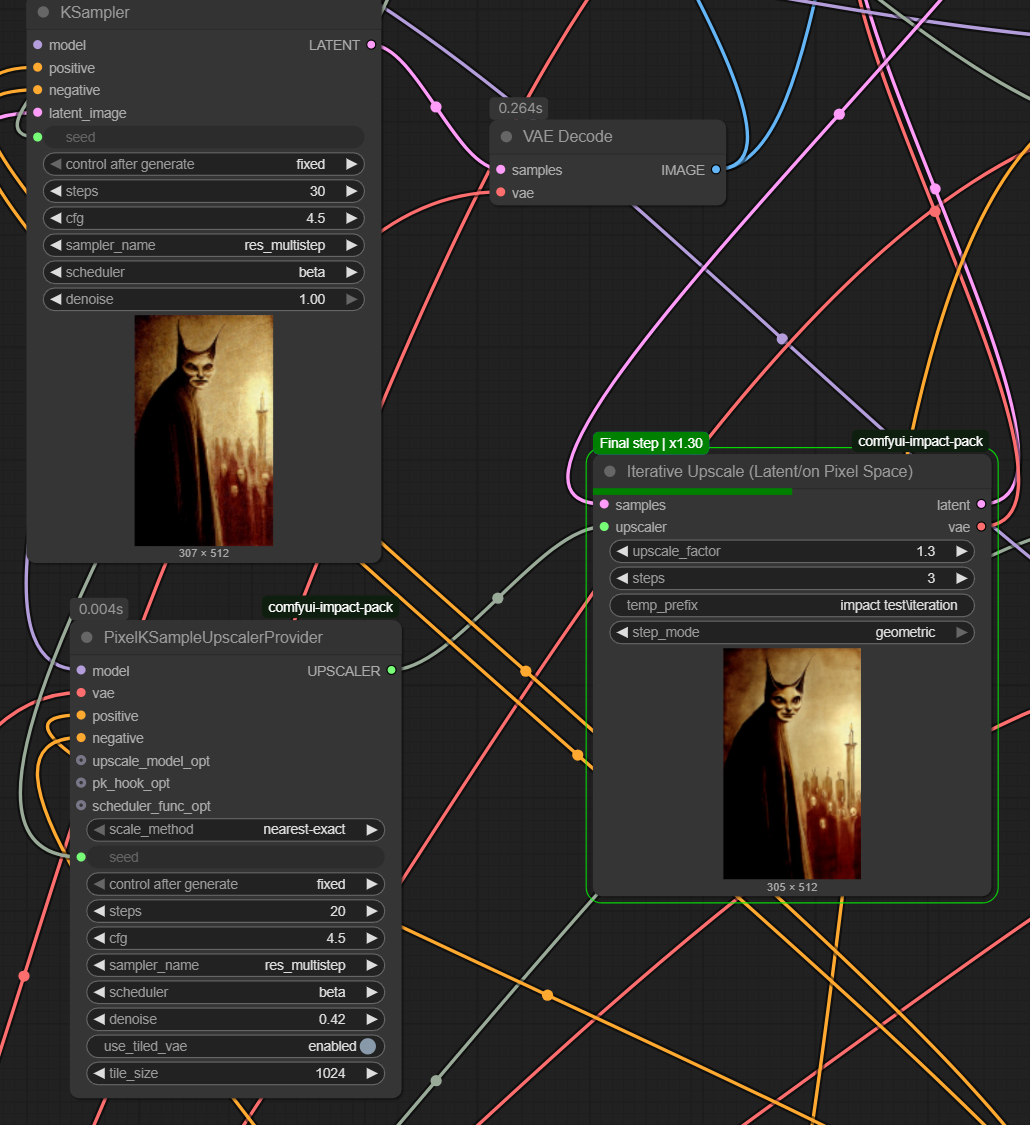Open PixelKSampleUpscalerProvider sampler_name dropdown

tap(235, 965)
